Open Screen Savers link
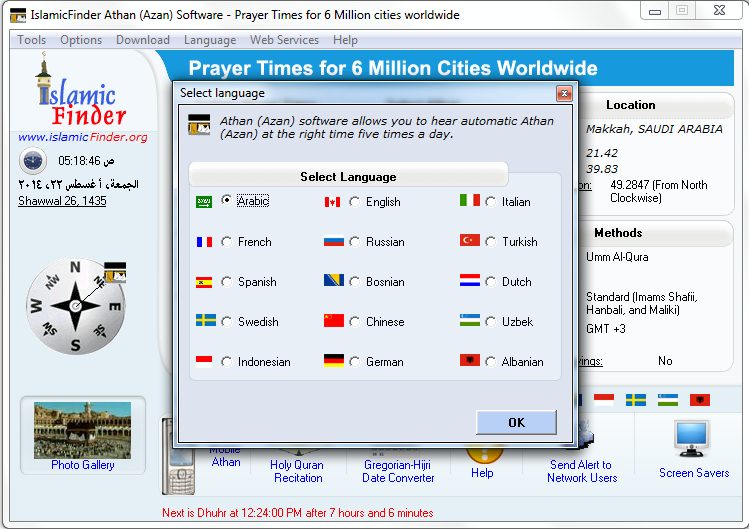The height and width of the screenshot is (529, 749). 694,473
